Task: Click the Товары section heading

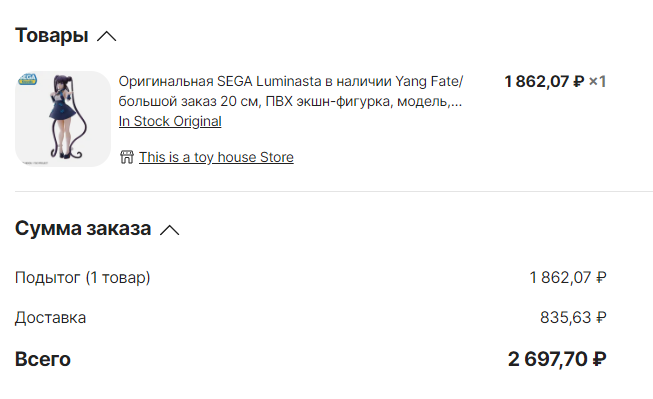Action: coord(52,35)
